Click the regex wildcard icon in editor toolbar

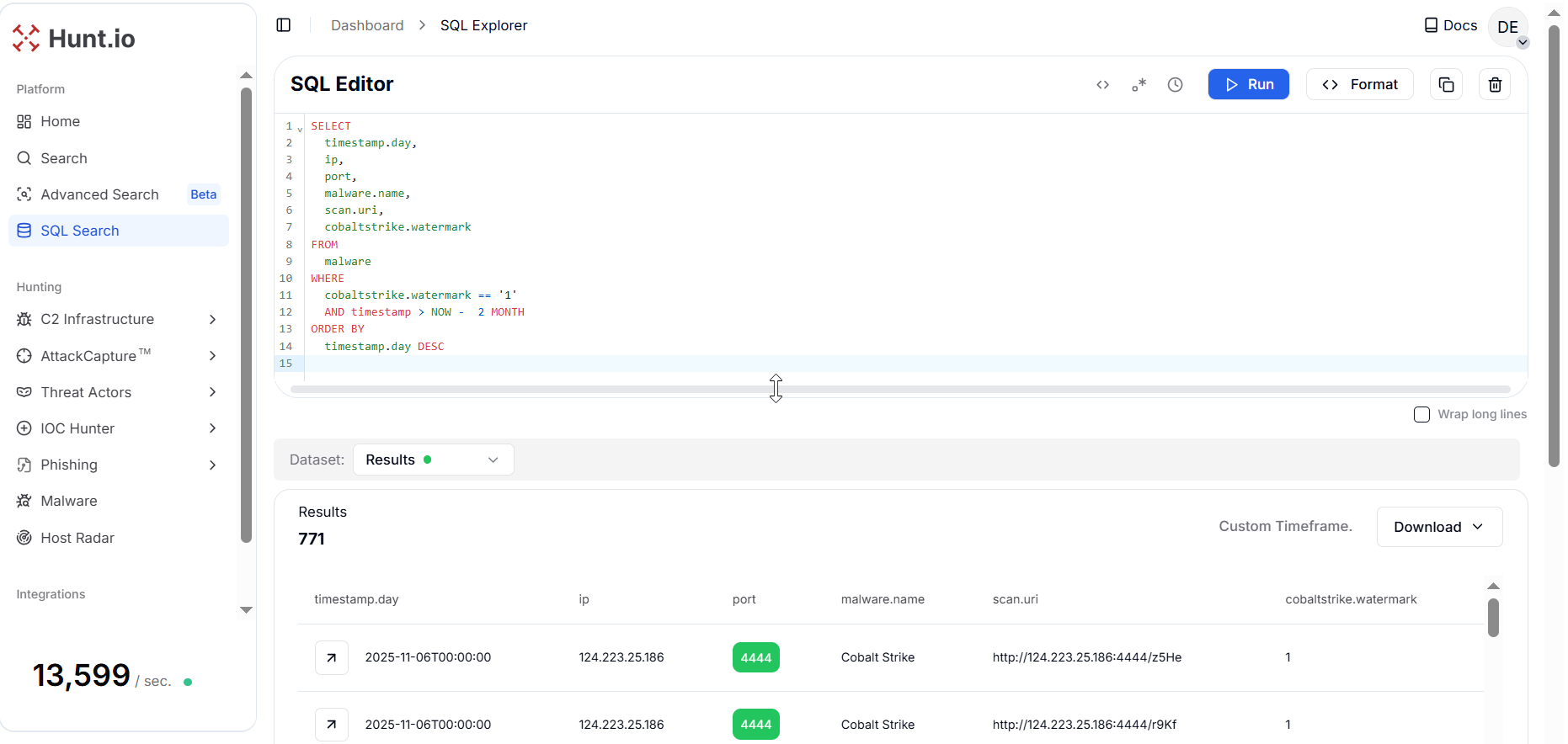pos(1139,84)
